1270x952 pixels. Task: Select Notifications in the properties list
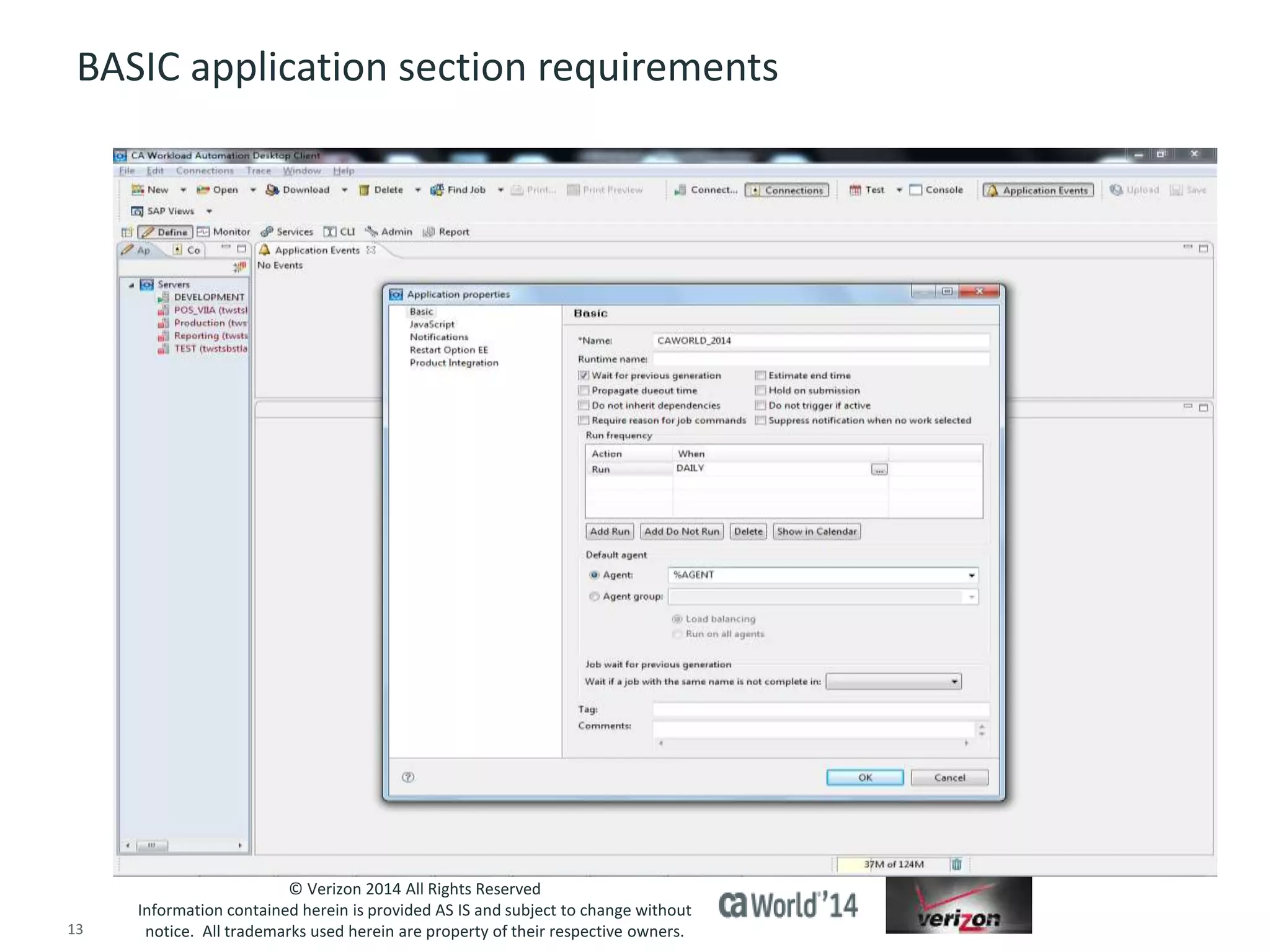(x=439, y=337)
